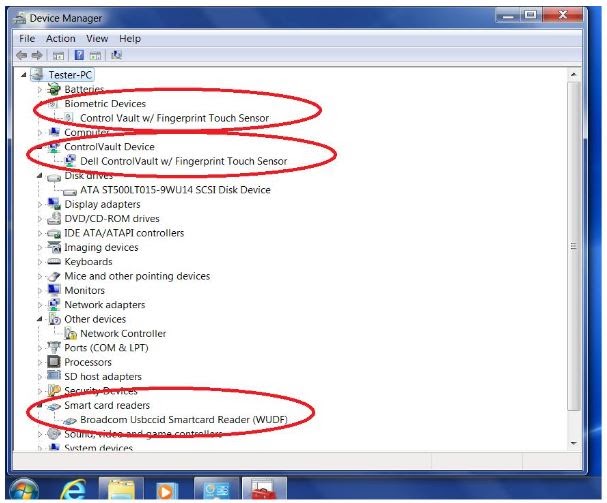Viewport: 607px width, 503px height.
Task: Click the Help question-mark toolbar icon
Action: pos(79,55)
